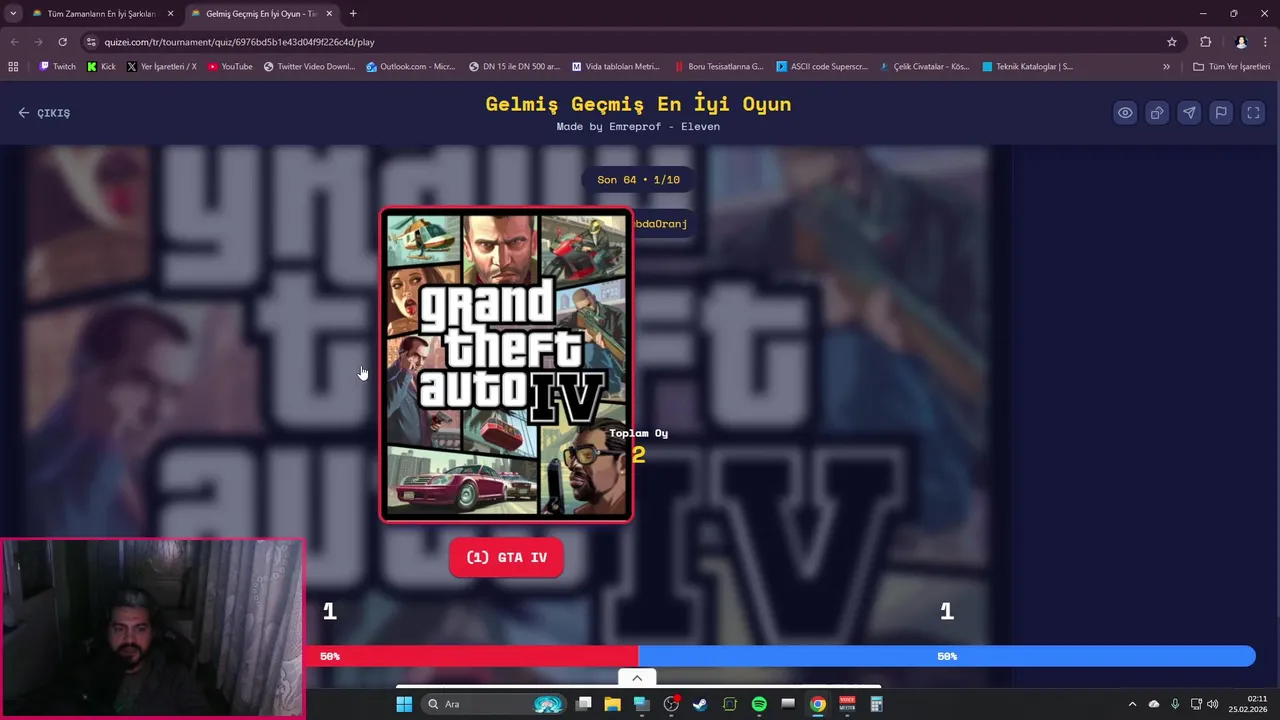Open the 'Yer İşaretleri / X' bookmark

(x=162, y=67)
